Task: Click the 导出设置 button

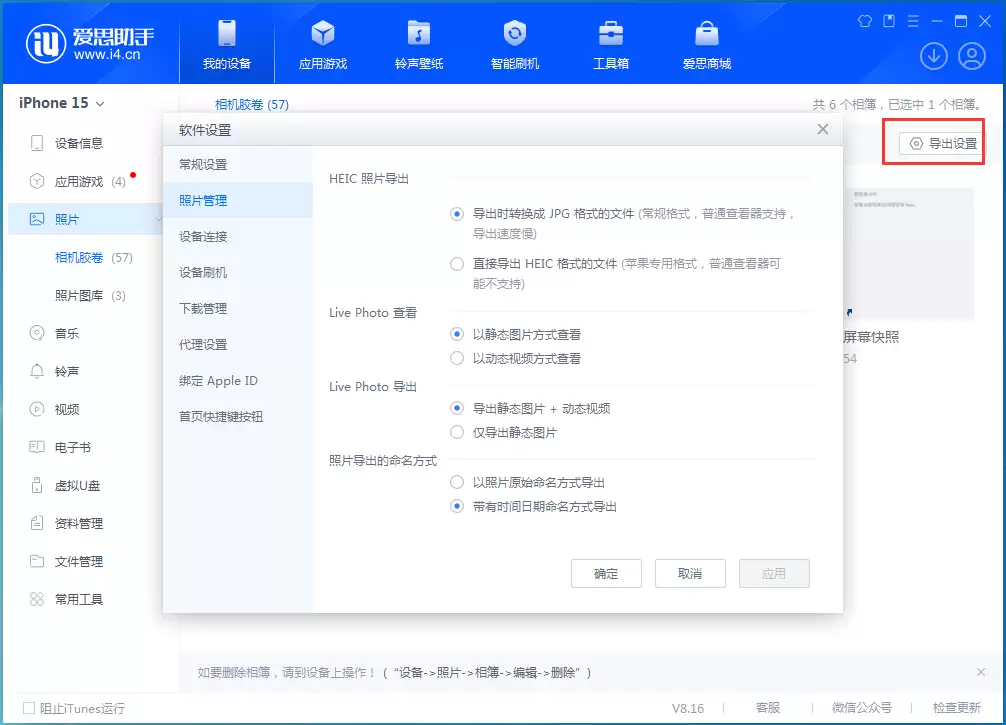Action: click(x=942, y=143)
